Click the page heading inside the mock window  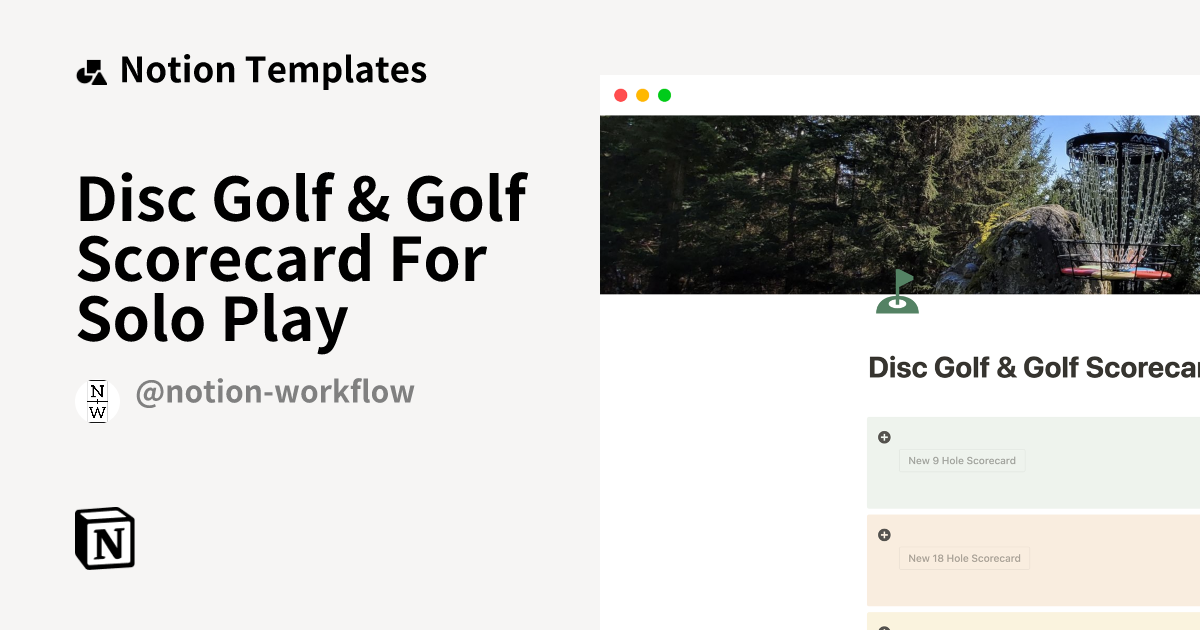(1030, 367)
